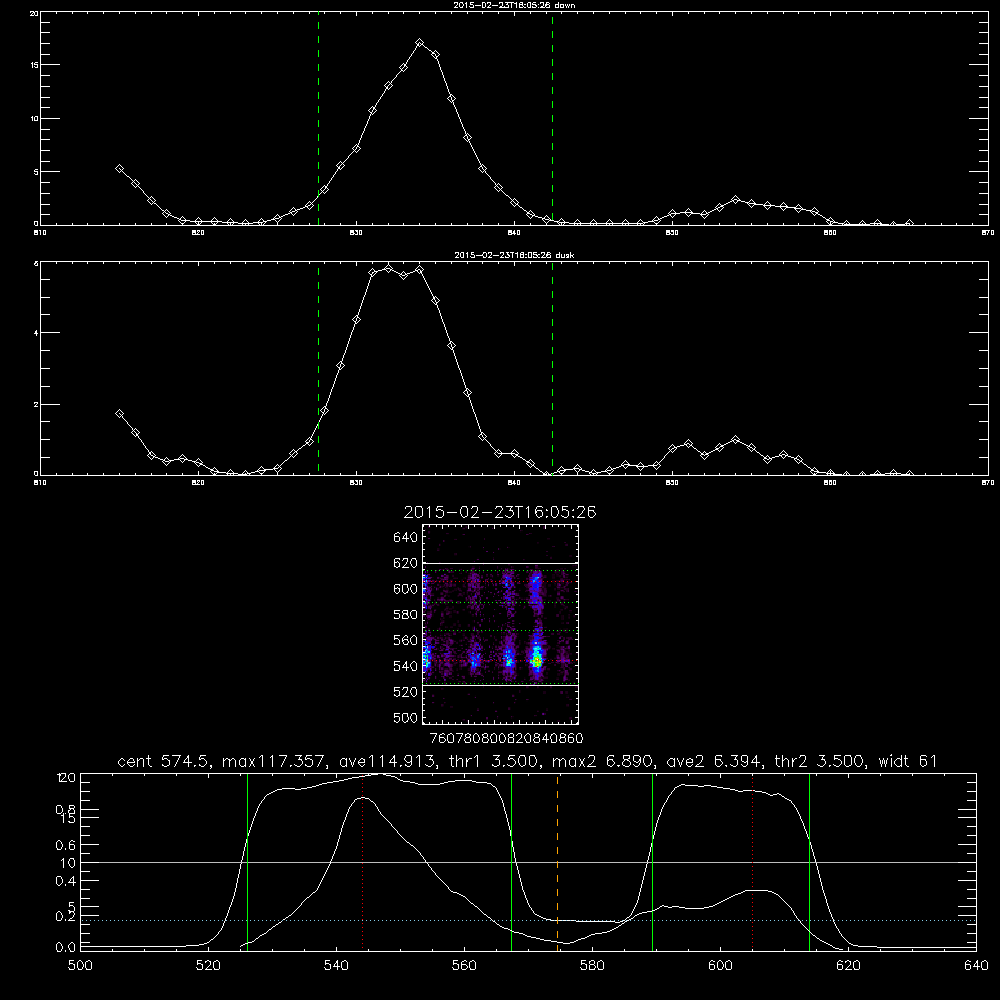
Task: Click the 500 label on heatmap y-axis
Action: point(406,717)
